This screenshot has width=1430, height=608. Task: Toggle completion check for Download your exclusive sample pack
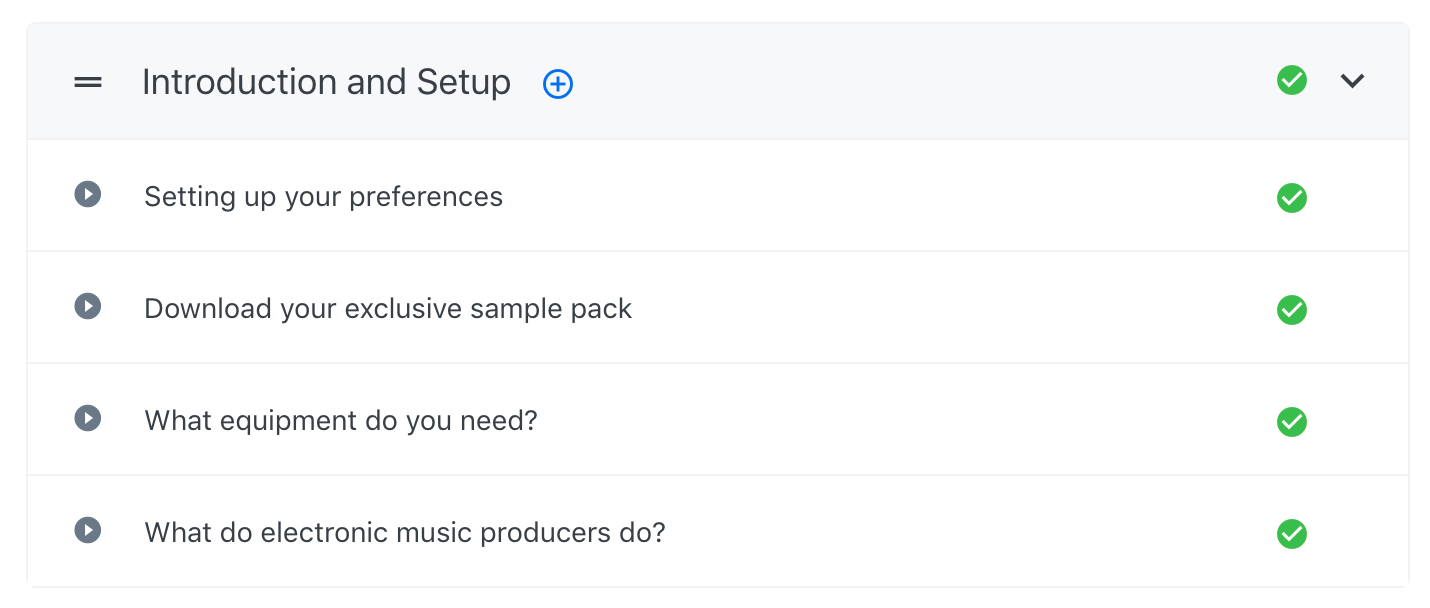[1292, 310]
